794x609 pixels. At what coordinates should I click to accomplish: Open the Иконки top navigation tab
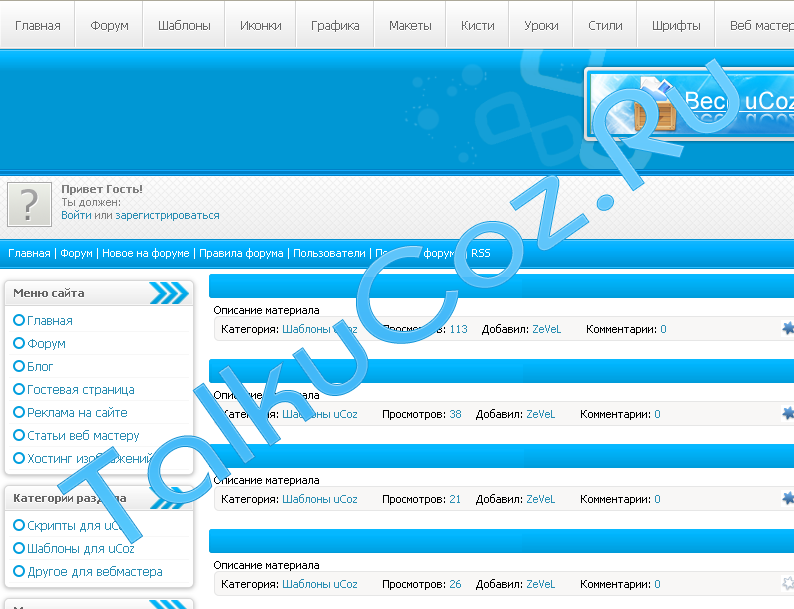[260, 25]
